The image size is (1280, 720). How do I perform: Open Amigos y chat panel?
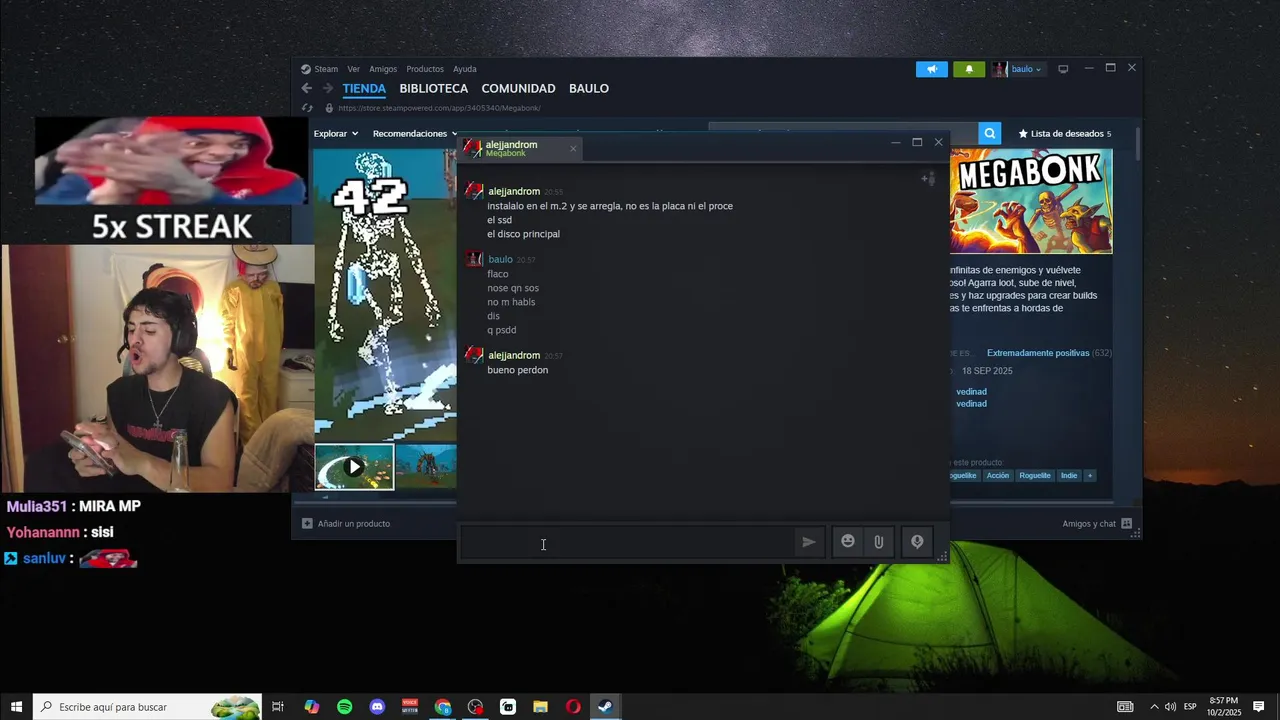click(1097, 523)
